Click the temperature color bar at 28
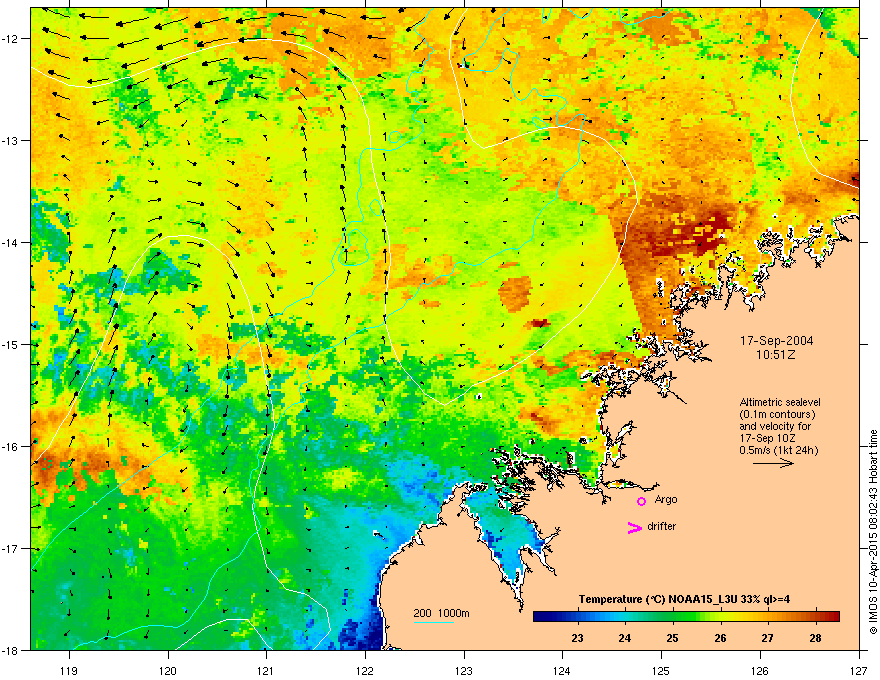Image resolution: width=880 pixels, height=680 pixels. [815, 616]
